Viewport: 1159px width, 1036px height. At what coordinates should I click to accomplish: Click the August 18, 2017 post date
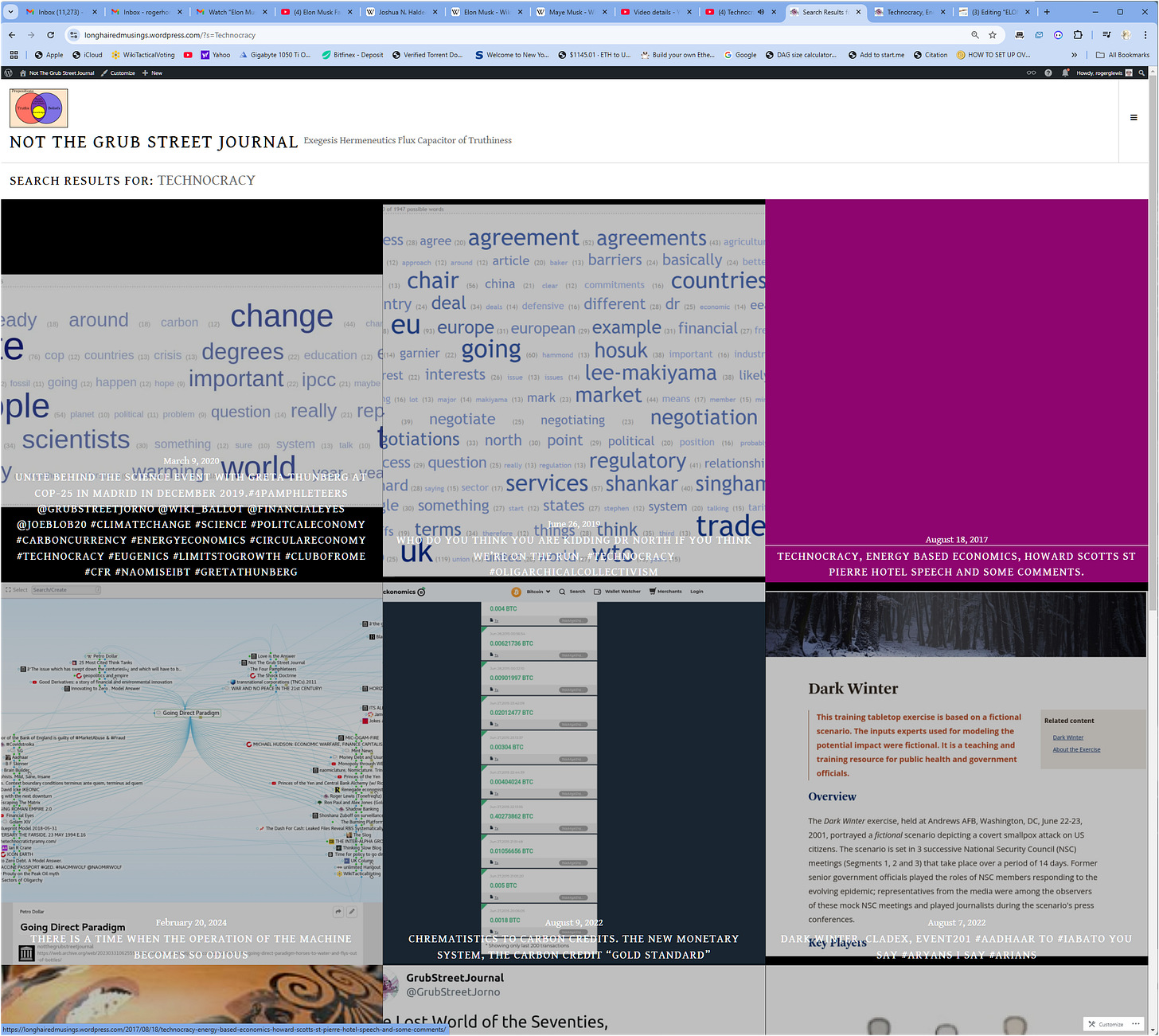(956, 540)
